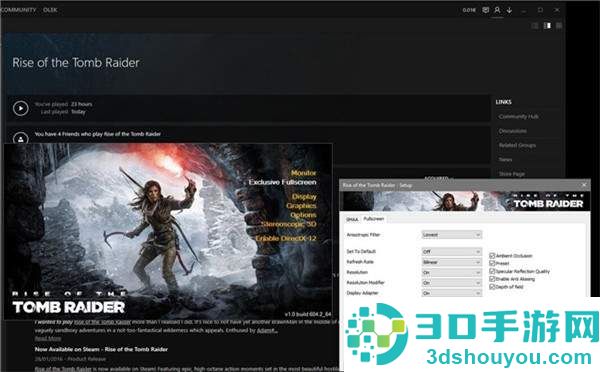This screenshot has width=600, height=372.
Task: Click the '23 hours' played time text
Action: click(82, 104)
